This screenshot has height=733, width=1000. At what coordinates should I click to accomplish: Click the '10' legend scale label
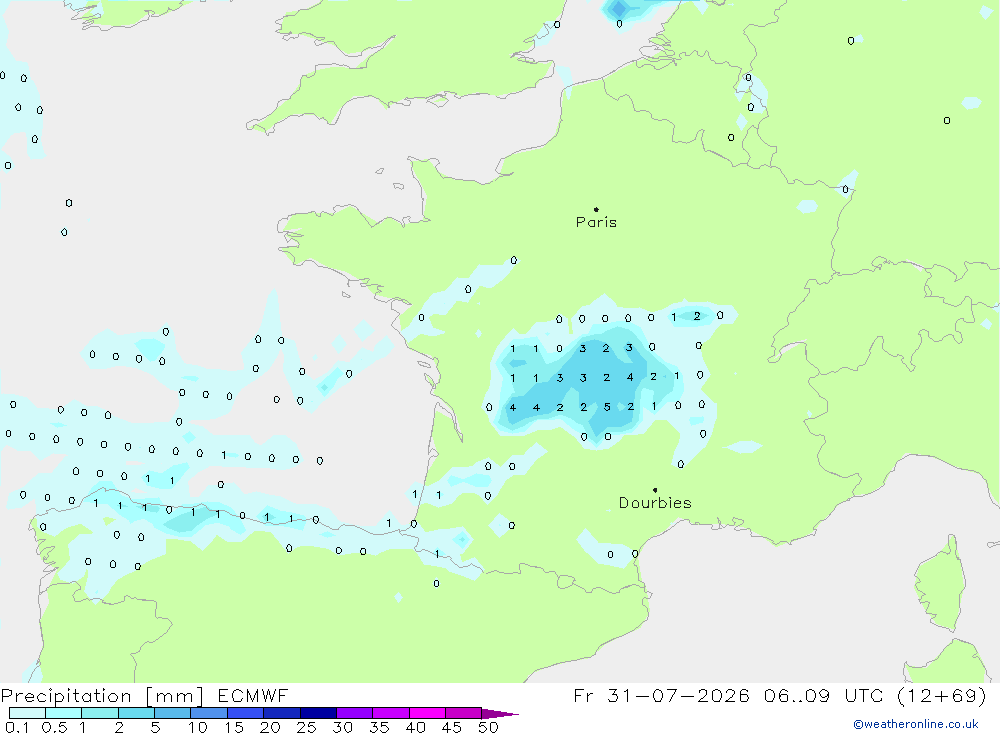(x=198, y=727)
